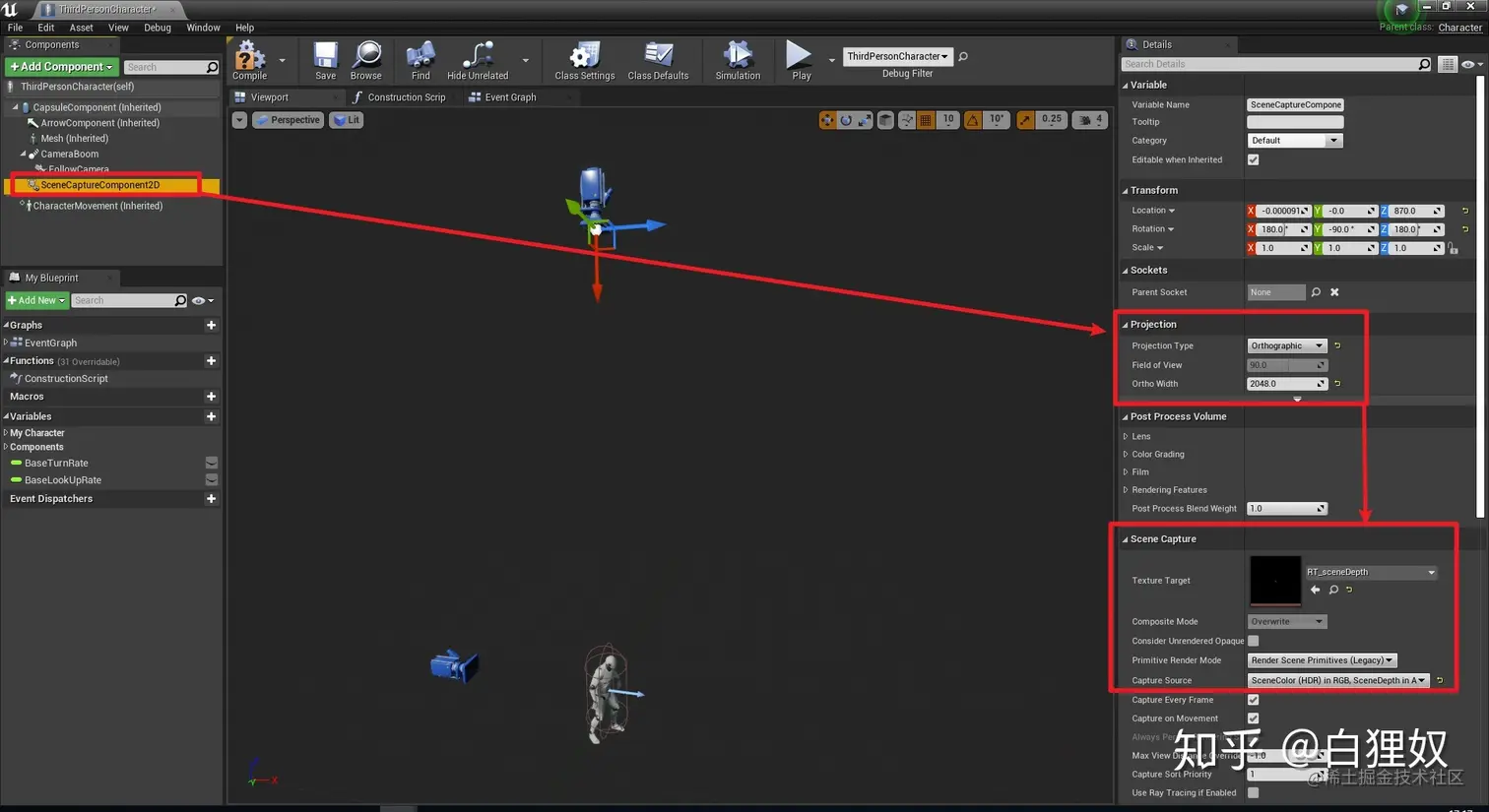Select the rotate gizmo mode icon in viewport
The height and width of the screenshot is (812, 1489).
click(846, 120)
